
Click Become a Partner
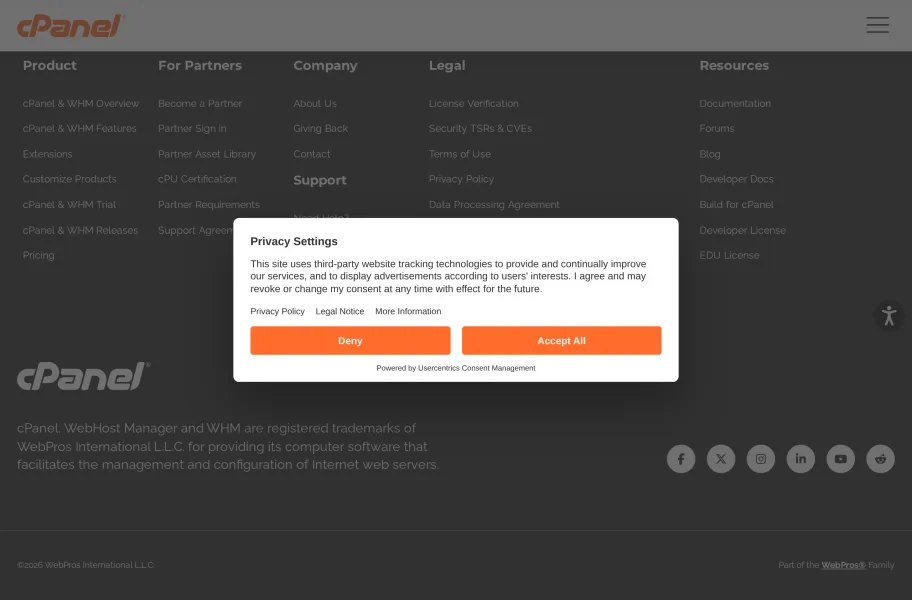click(200, 103)
